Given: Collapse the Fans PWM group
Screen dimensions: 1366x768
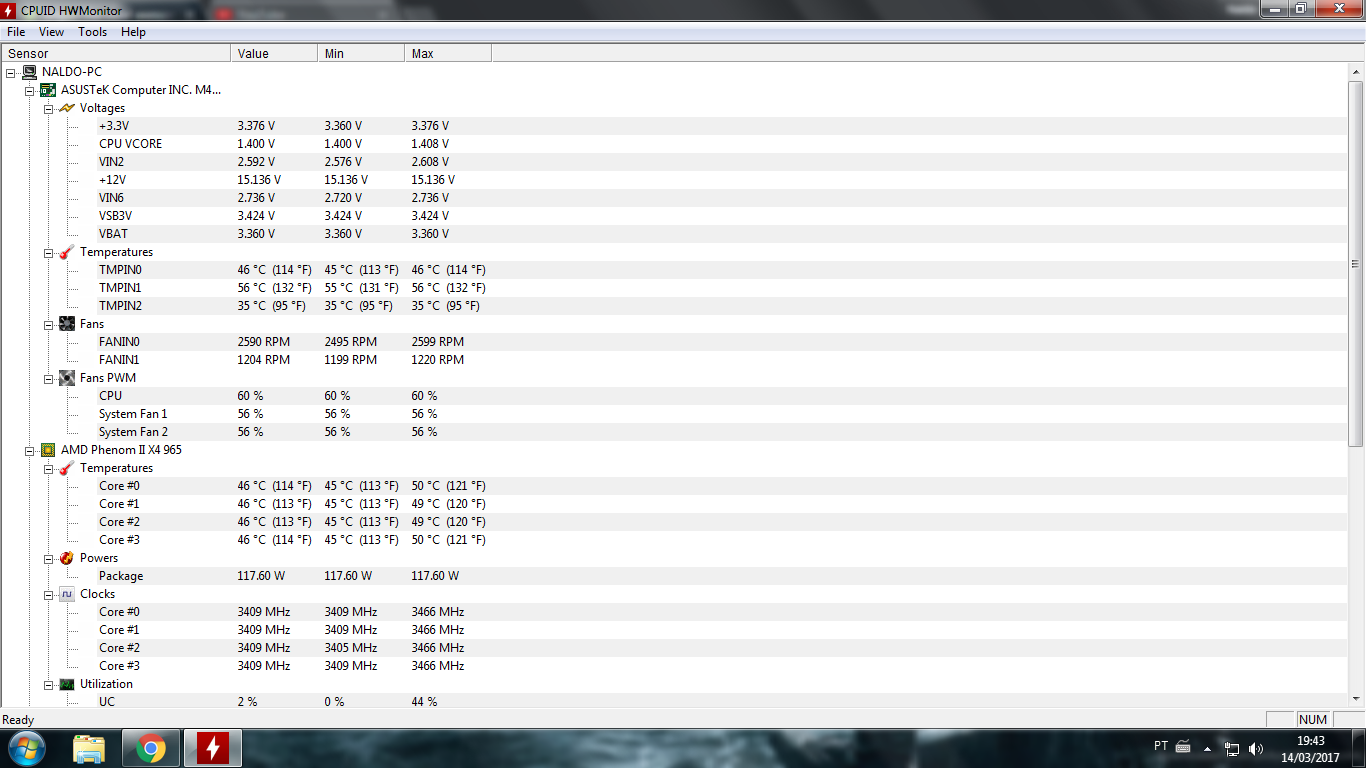Looking at the screenshot, I should tap(48, 378).
